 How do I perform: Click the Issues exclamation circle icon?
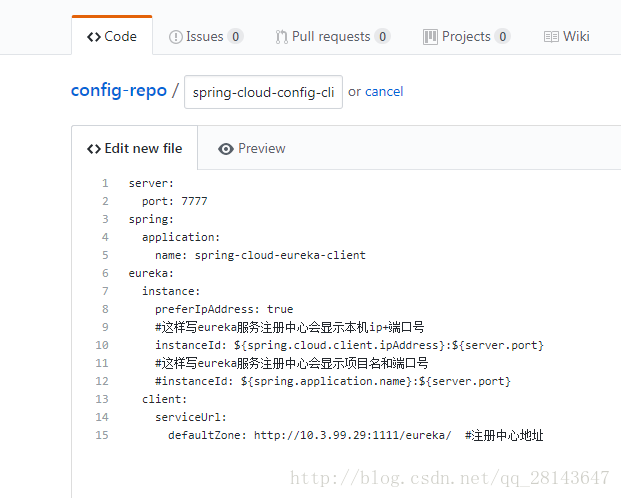point(176,37)
